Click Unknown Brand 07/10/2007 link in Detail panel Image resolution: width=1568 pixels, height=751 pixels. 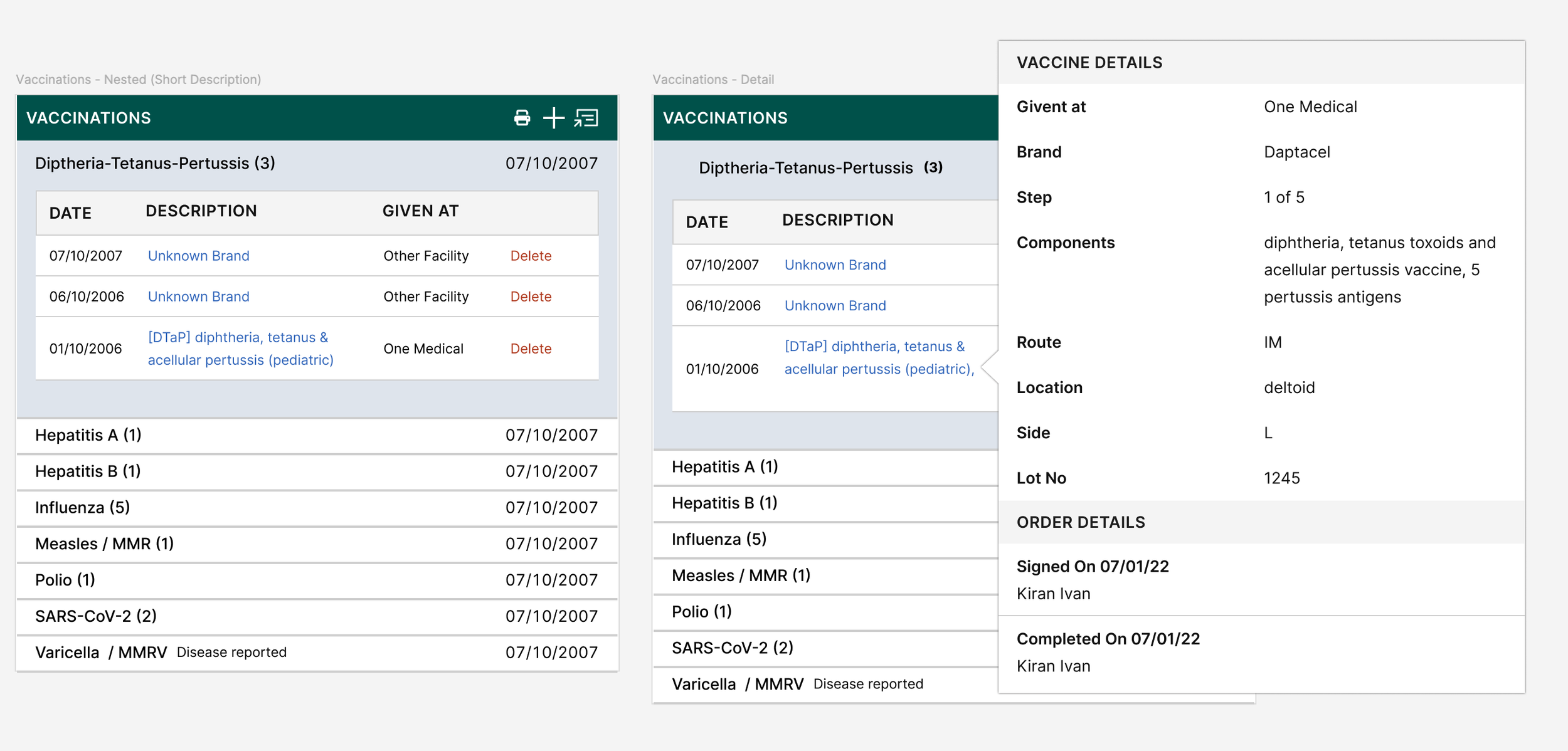pos(835,265)
